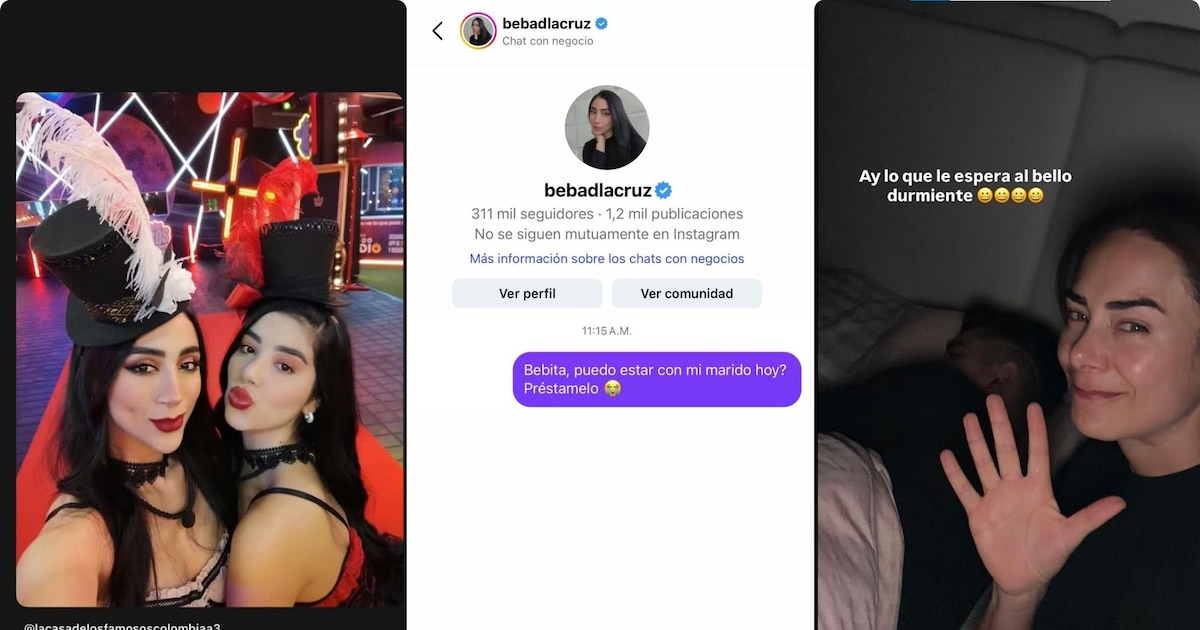Click the Chat con negocio subtitle
The width and height of the screenshot is (1200, 630).
click(547, 42)
